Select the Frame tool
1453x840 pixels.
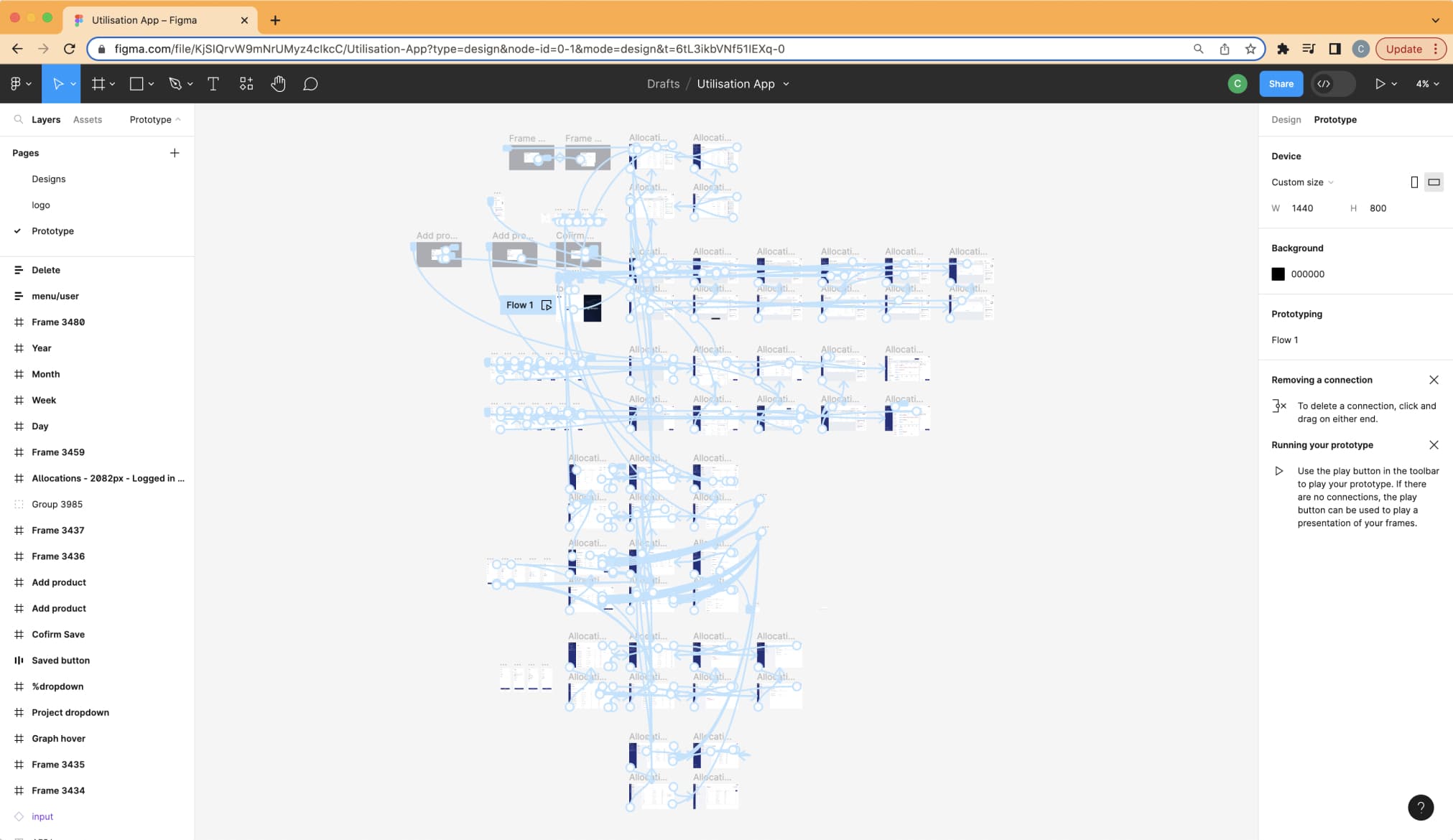[98, 84]
